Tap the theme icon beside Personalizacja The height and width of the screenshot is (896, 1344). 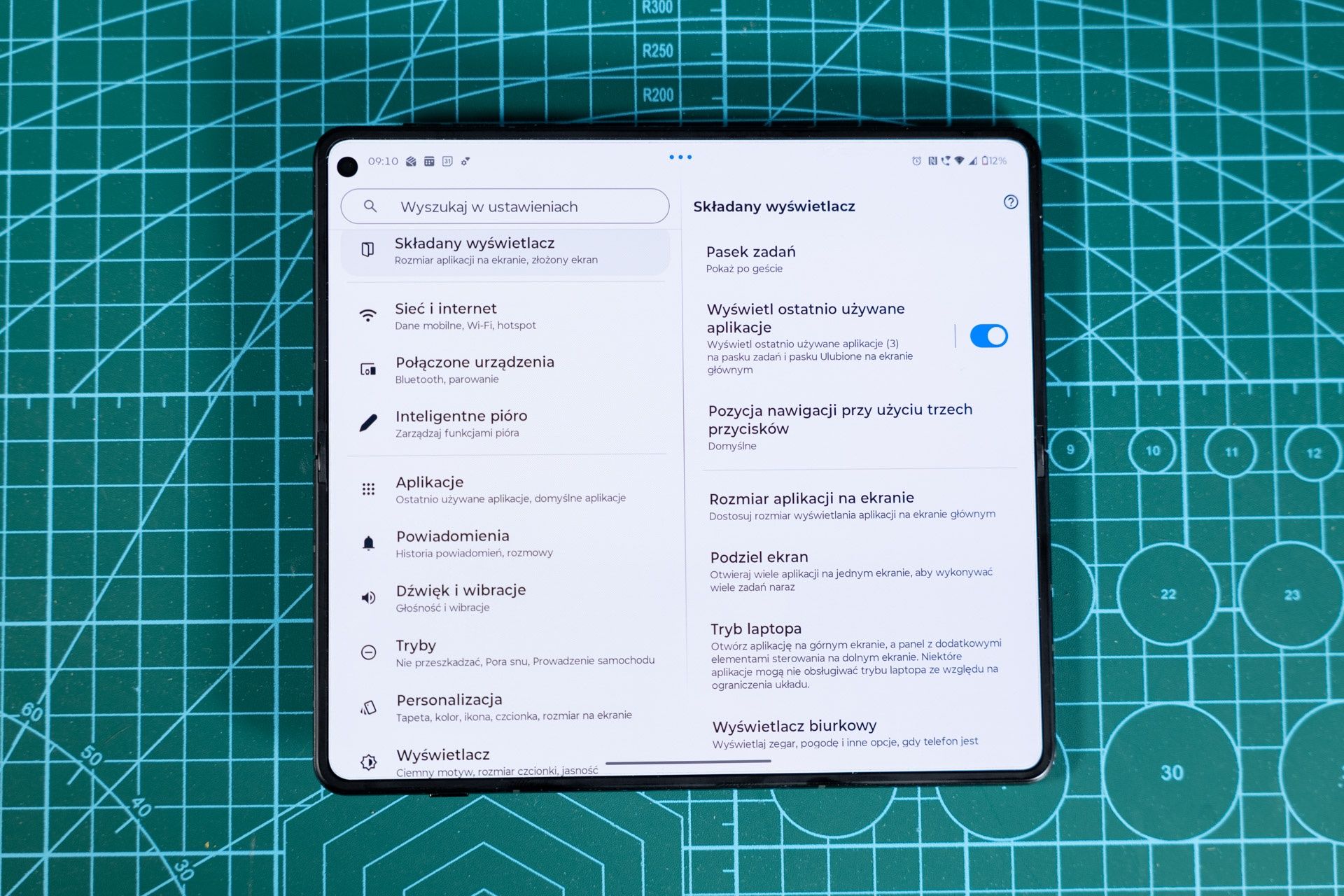(369, 707)
